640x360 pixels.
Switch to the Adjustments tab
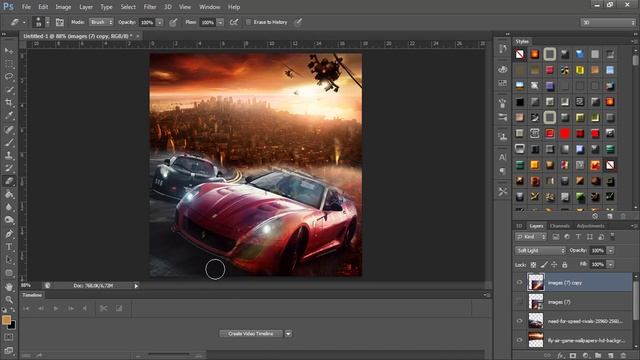590,226
